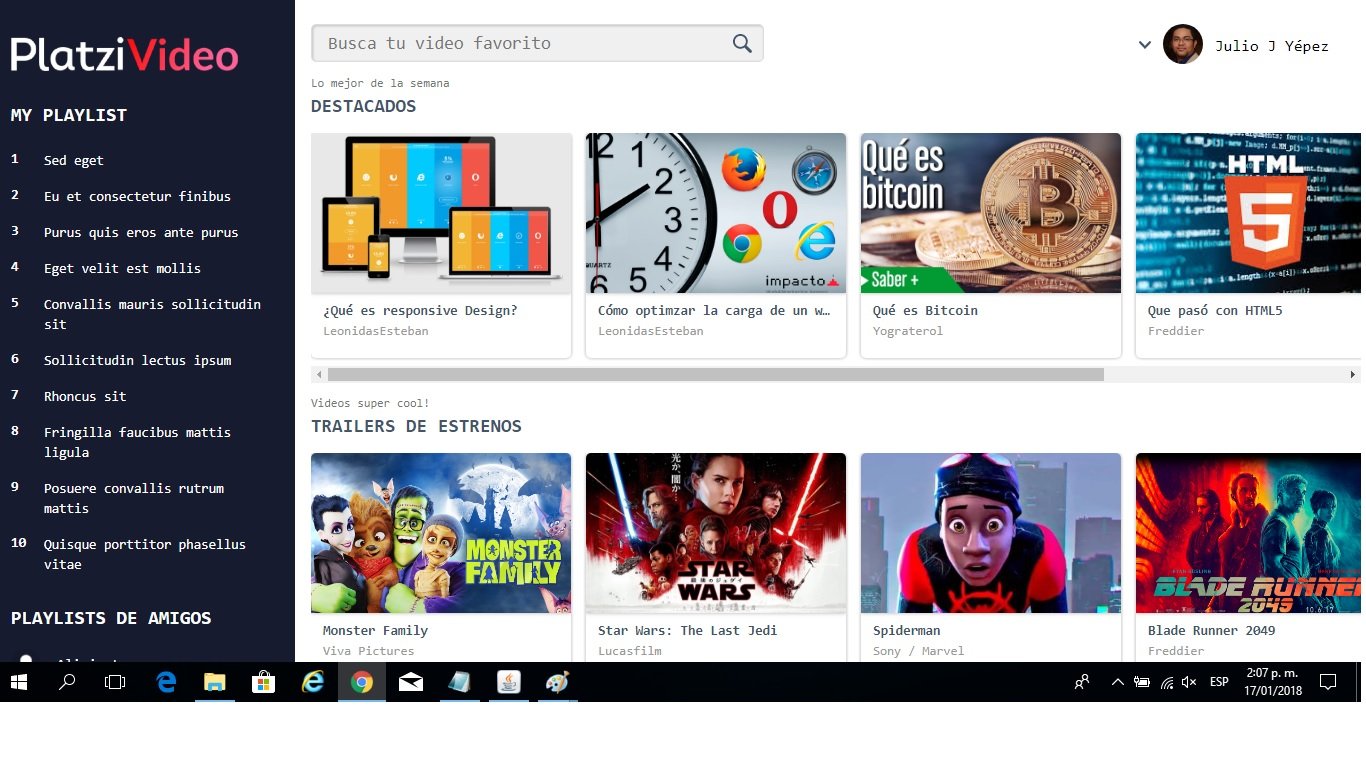Click the 'TRAILERS DE ESTRENOS' section heading
Viewport: 1366px width, 768px height.
417,426
